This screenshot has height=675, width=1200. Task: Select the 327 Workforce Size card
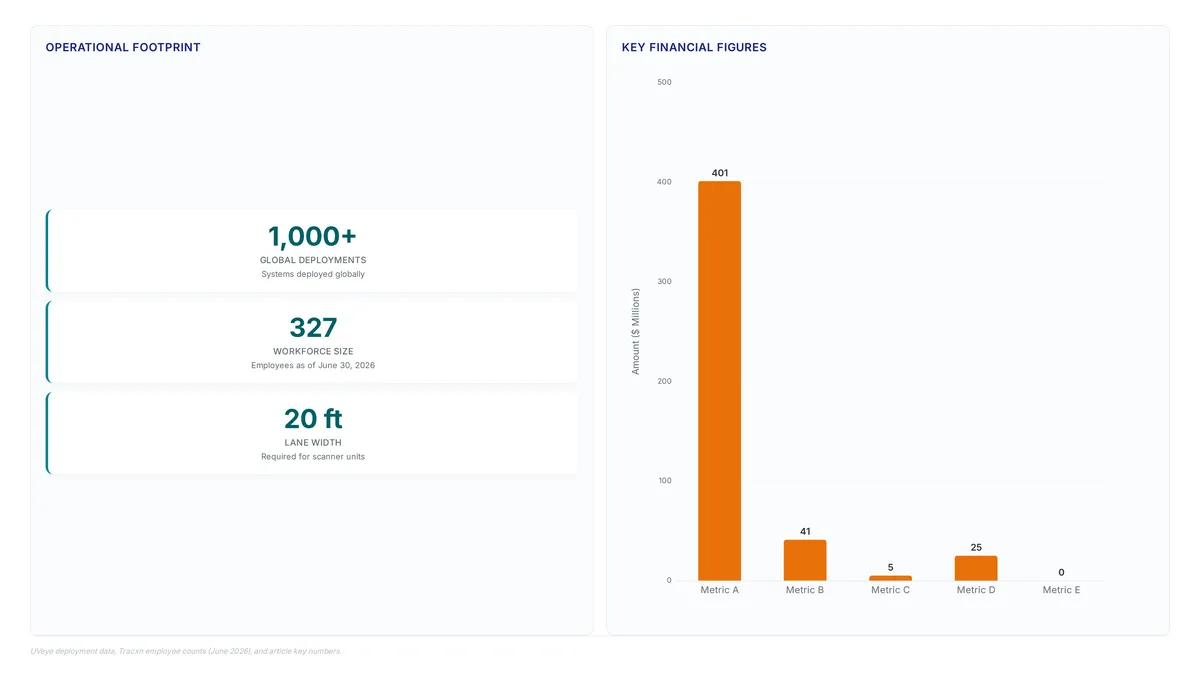312,342
